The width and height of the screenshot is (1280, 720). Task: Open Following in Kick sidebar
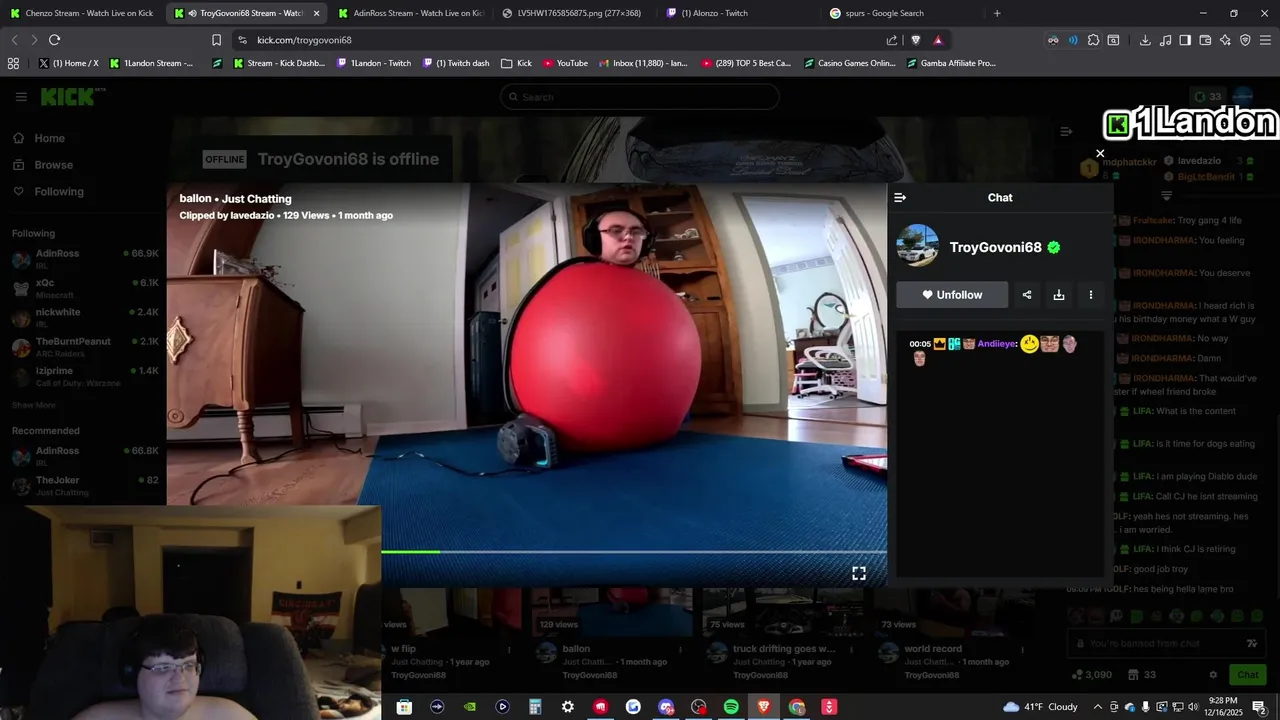tap(49, 191)
